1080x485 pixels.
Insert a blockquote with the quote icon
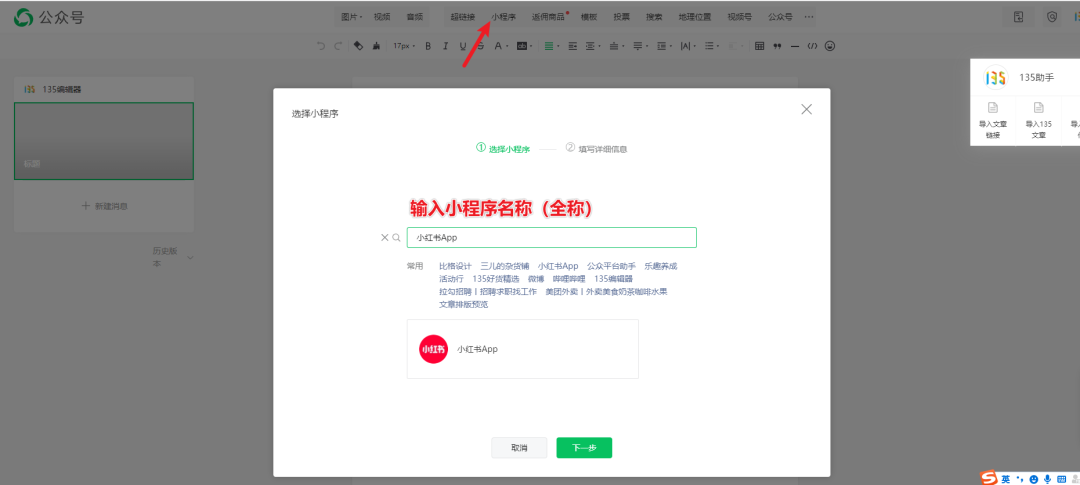click(x=777, y=46)
